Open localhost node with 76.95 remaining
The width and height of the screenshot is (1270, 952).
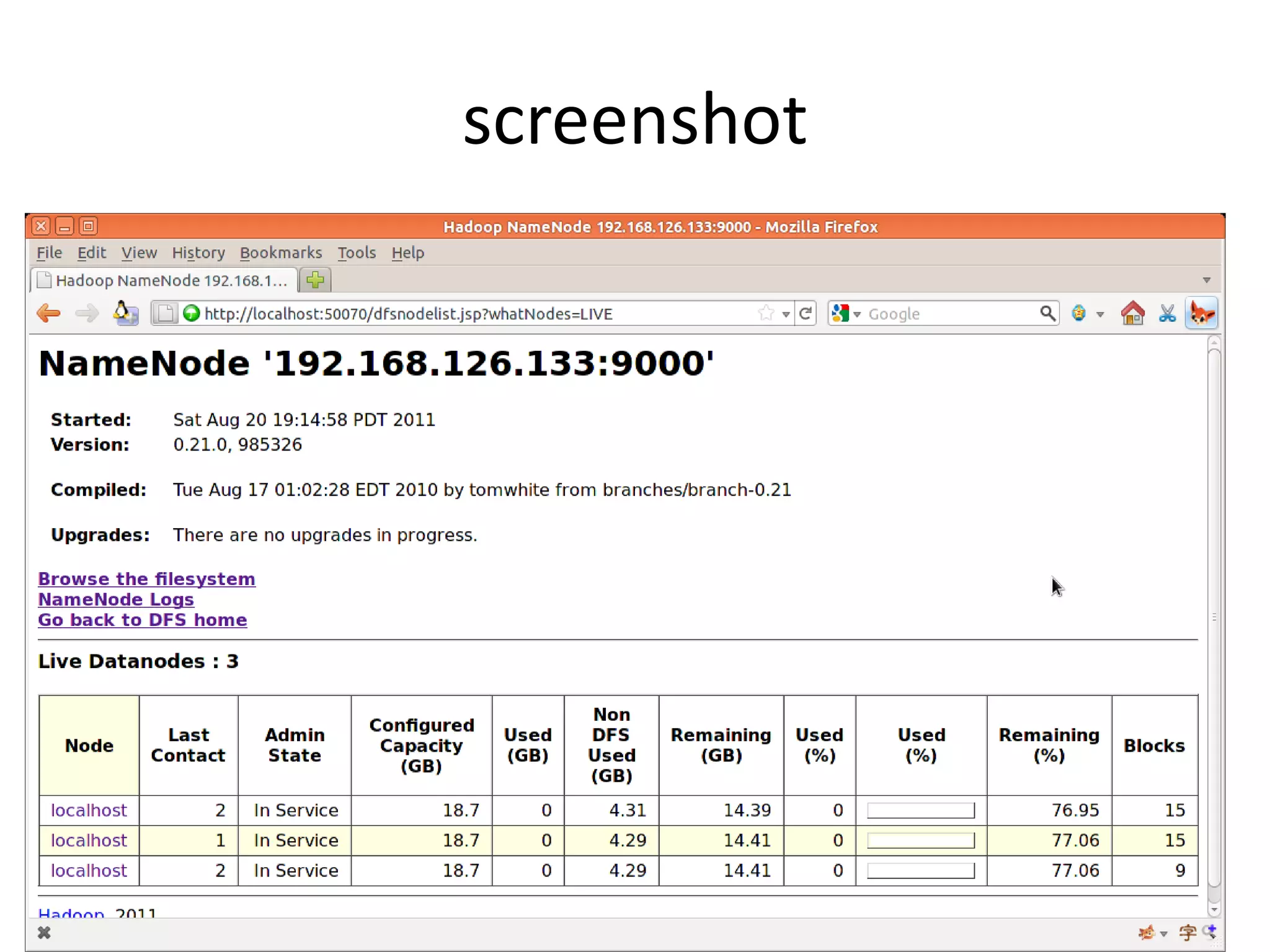tap(89, 810)
